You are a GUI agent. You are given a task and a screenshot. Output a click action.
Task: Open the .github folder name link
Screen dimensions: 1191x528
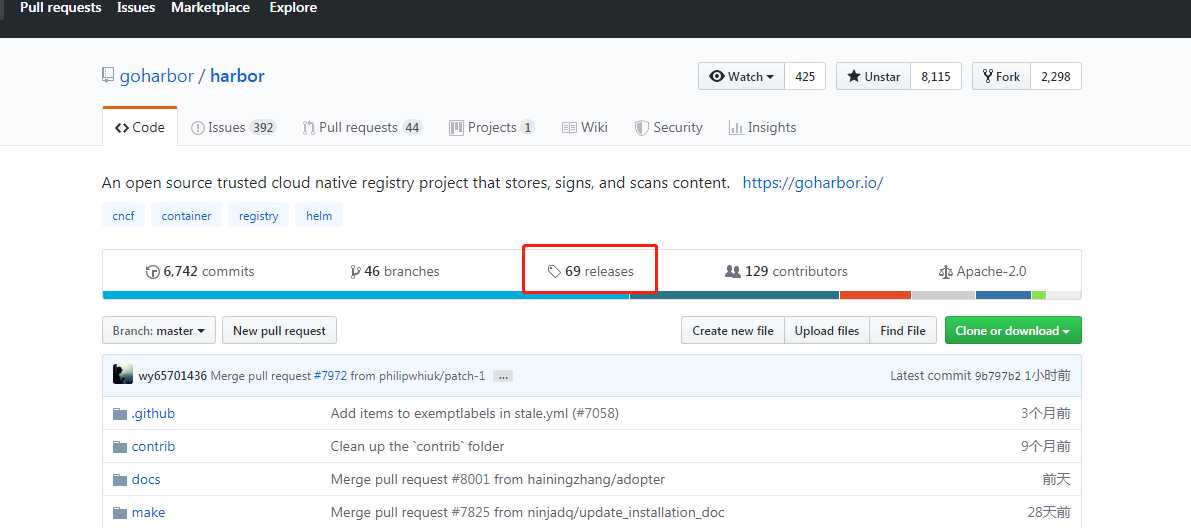(153, 414)
